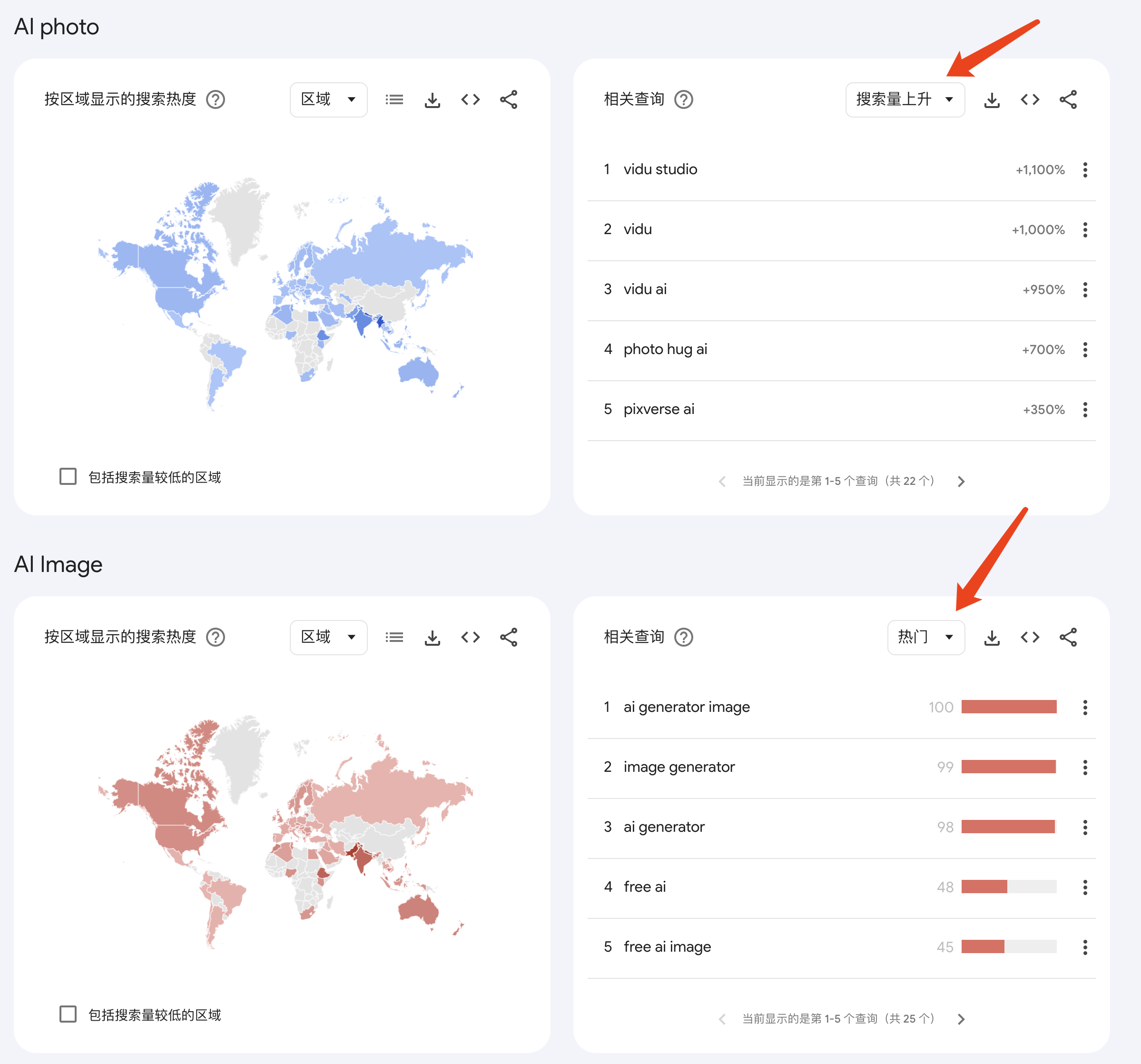Open the free ai related query
The width and height of the screenshot is (1141, 1064).
(x=645, y=887)
